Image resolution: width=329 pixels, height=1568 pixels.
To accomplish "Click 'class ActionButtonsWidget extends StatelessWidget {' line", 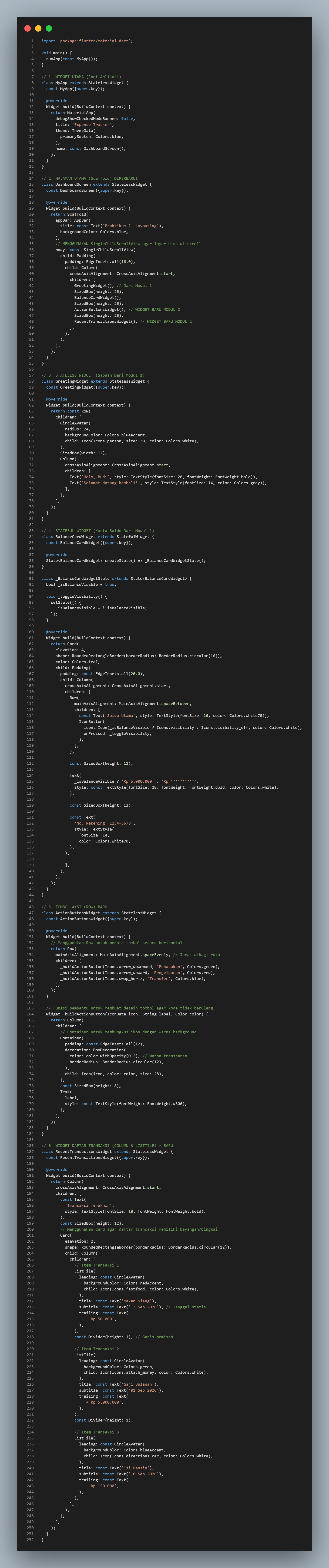I will click(x=101, y=913).
